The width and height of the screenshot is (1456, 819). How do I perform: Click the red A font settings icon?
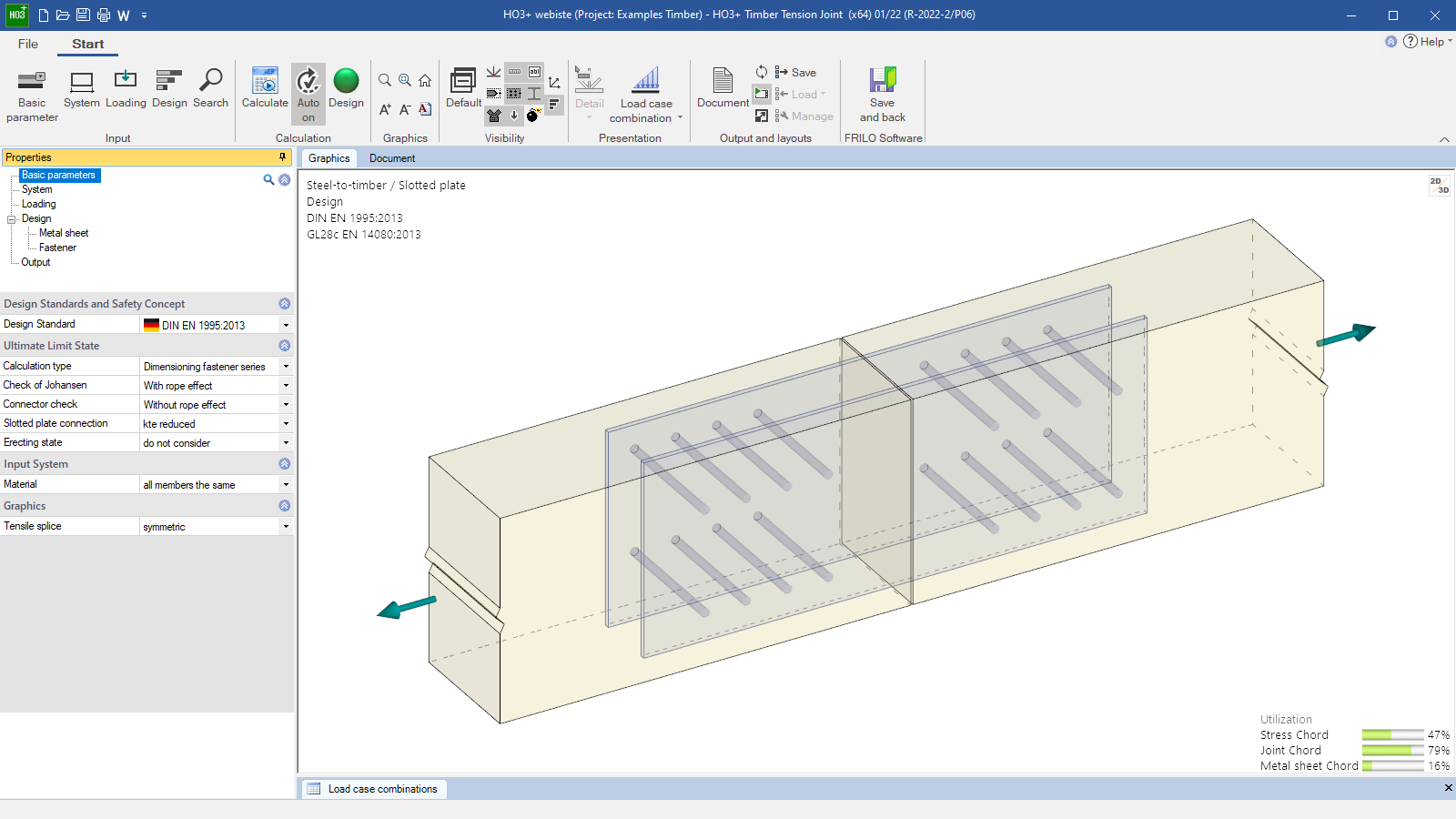[x=425, y=109]
